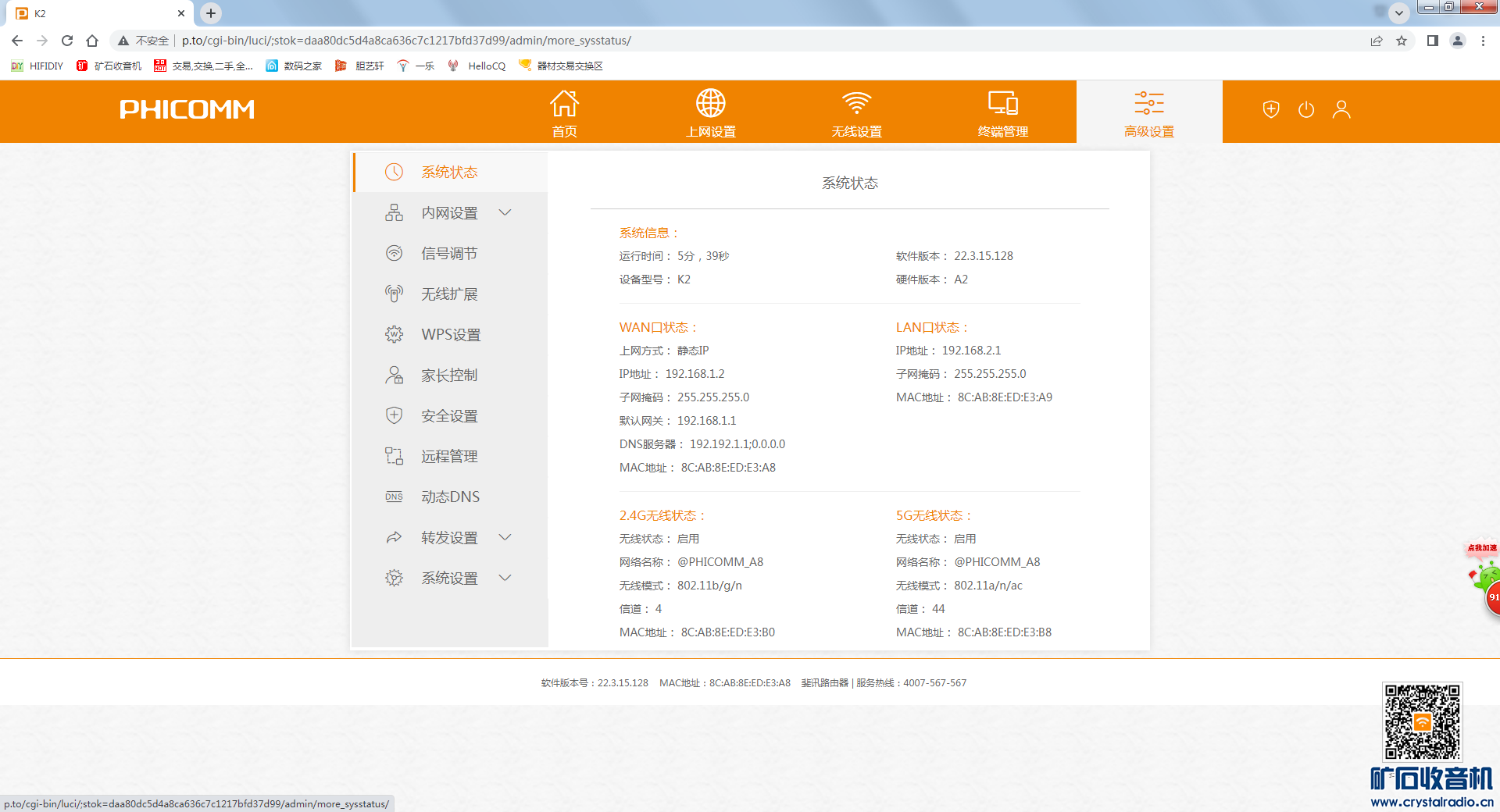
Task: Open the 交易,交换,二手 bookmark
Action: pos(204,66)
